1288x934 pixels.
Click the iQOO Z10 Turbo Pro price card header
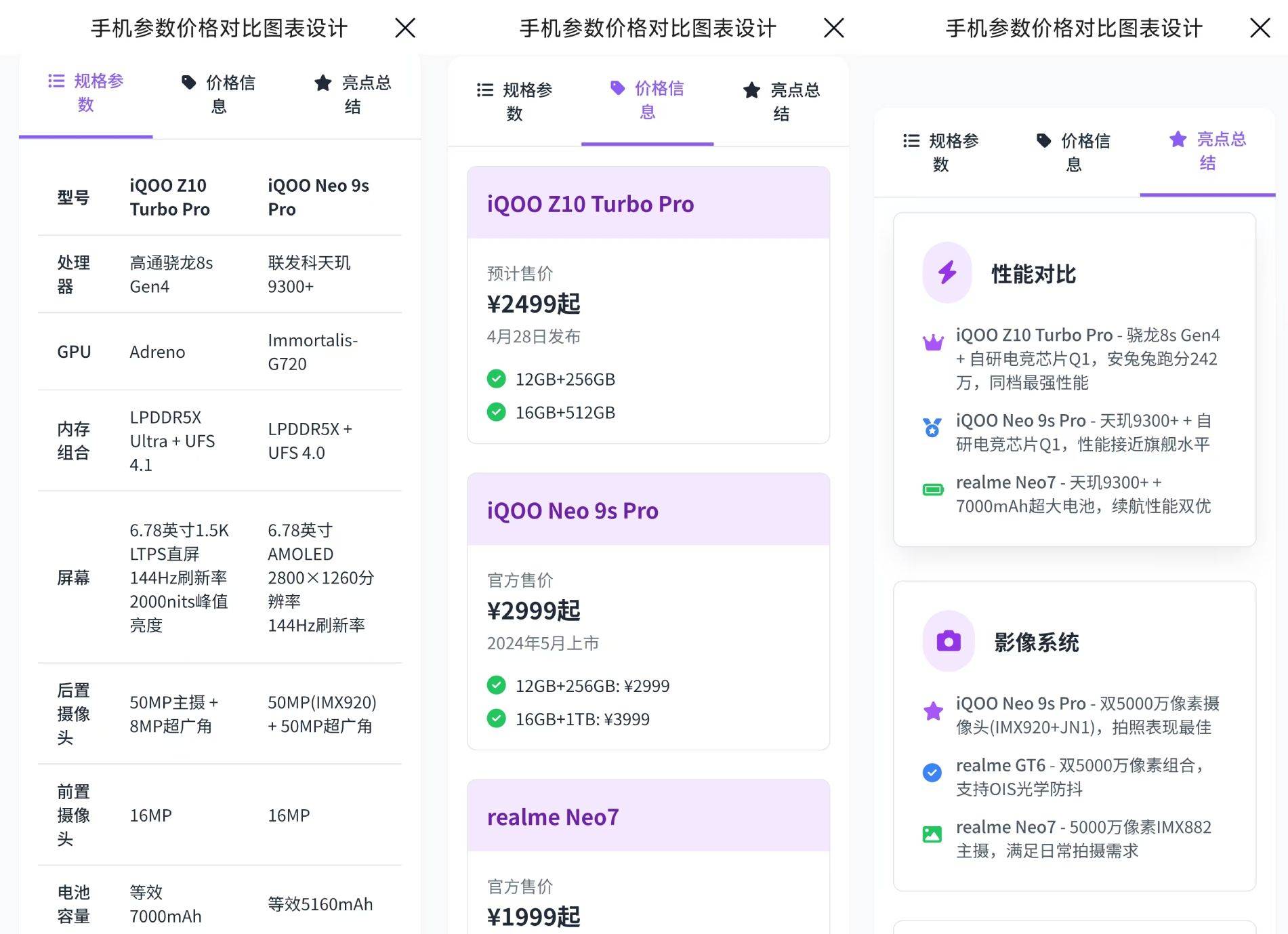tap(648, 203)
